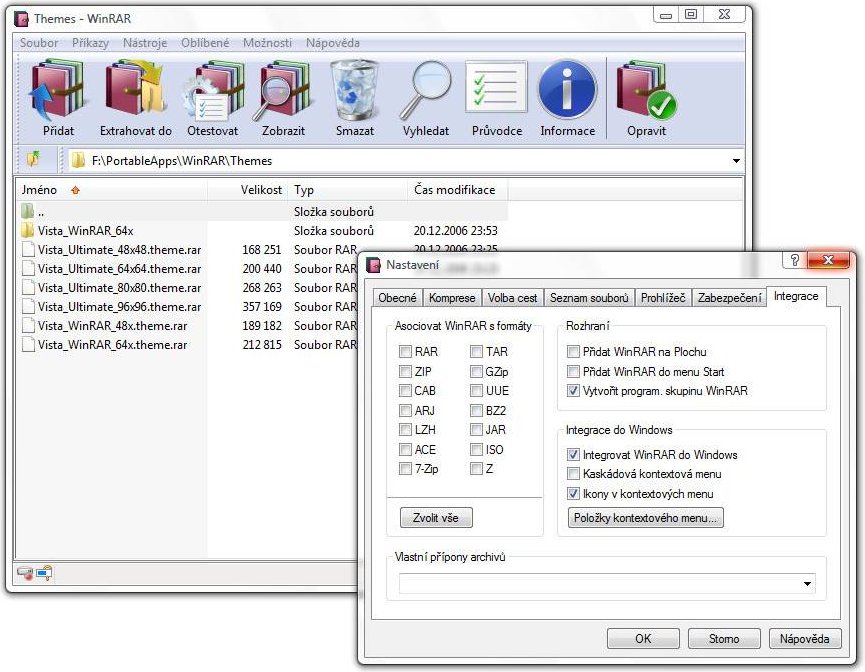This screenshot has height=672, width=865.
Task: Sort files by Jméno column header
Action: pyautogui.click(x=111, y=190)
